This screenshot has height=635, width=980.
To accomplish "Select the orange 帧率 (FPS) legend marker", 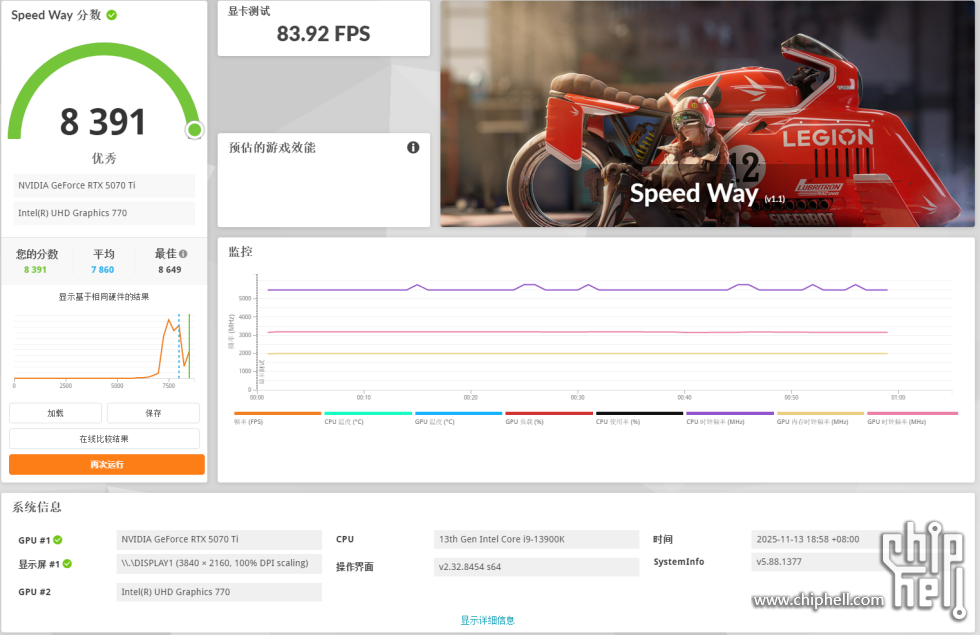I will pyautogui.click(x=275, y=413).
